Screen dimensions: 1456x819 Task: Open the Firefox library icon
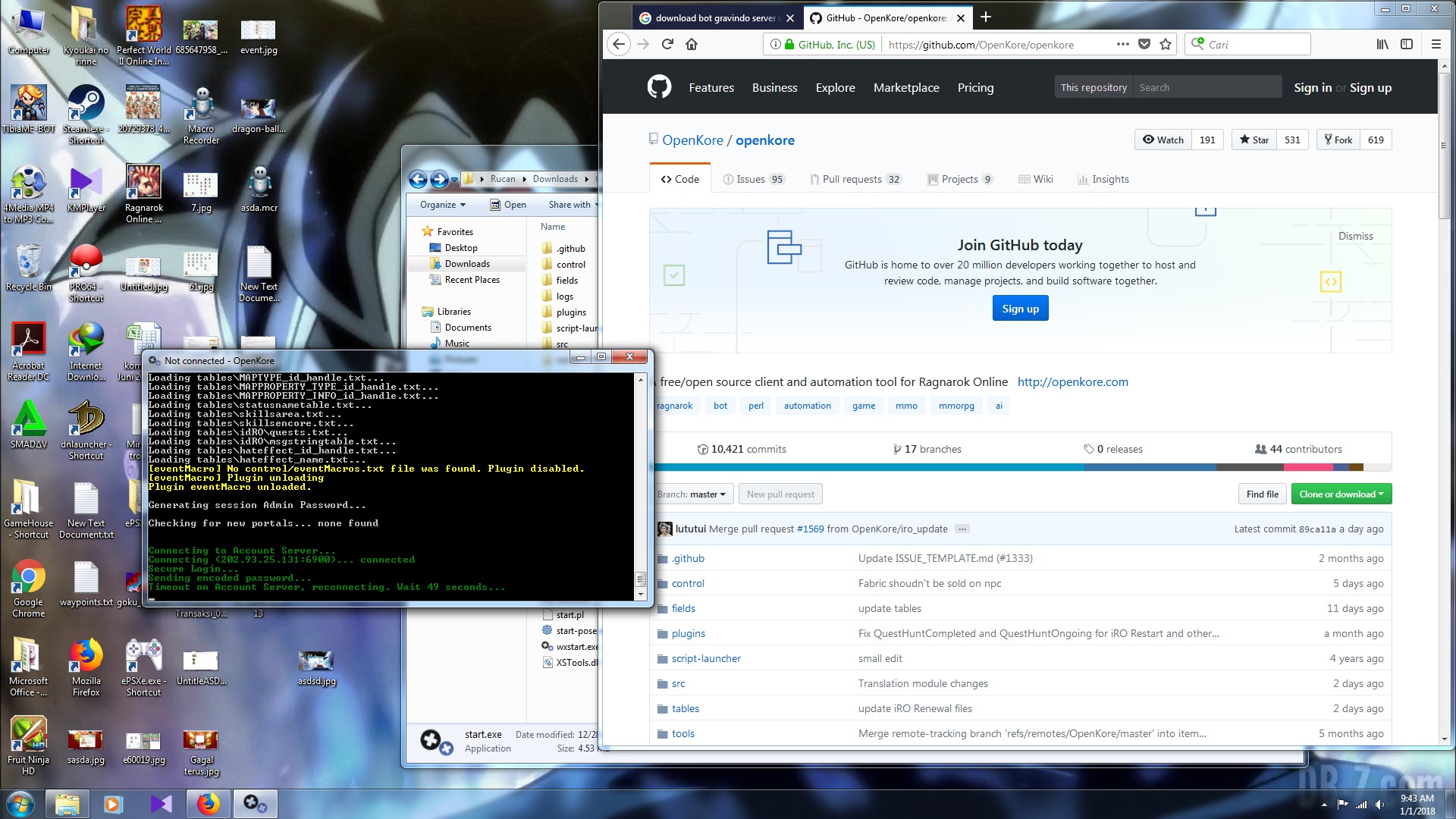1381,44
